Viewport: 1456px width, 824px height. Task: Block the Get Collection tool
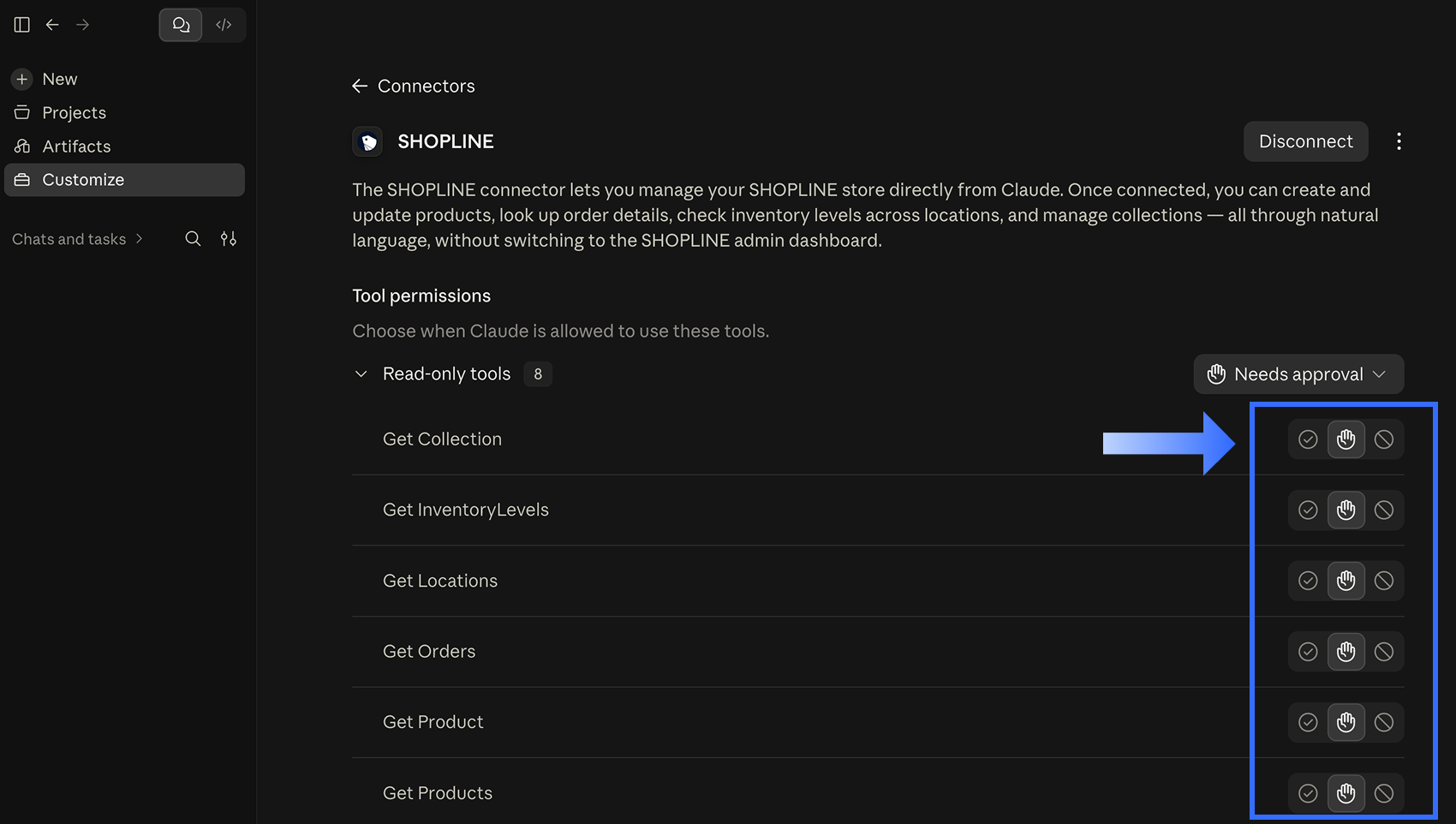(1384, 439)
